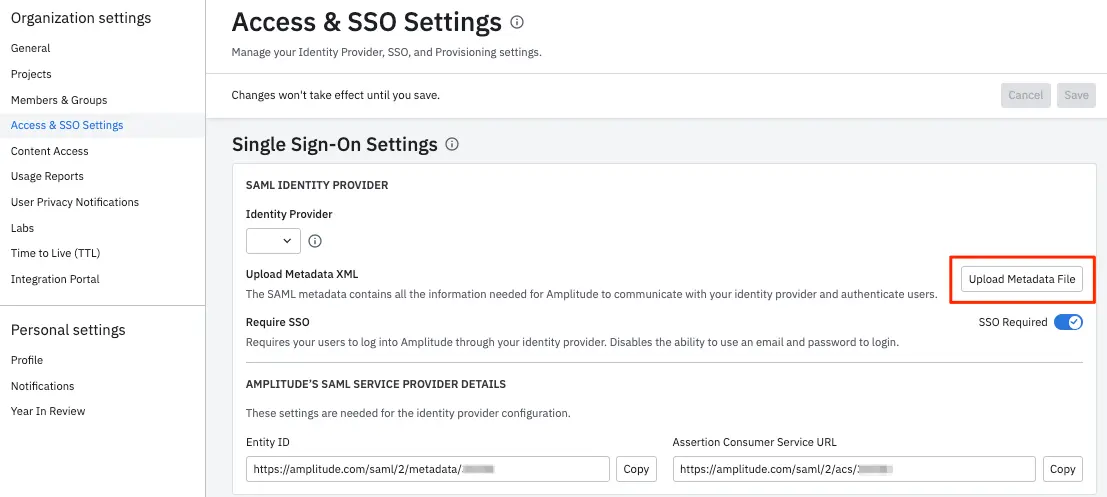Click info icon beside Access & SSO Settings title
This screenshot has width=1107, height=497.
pos(517,23)
